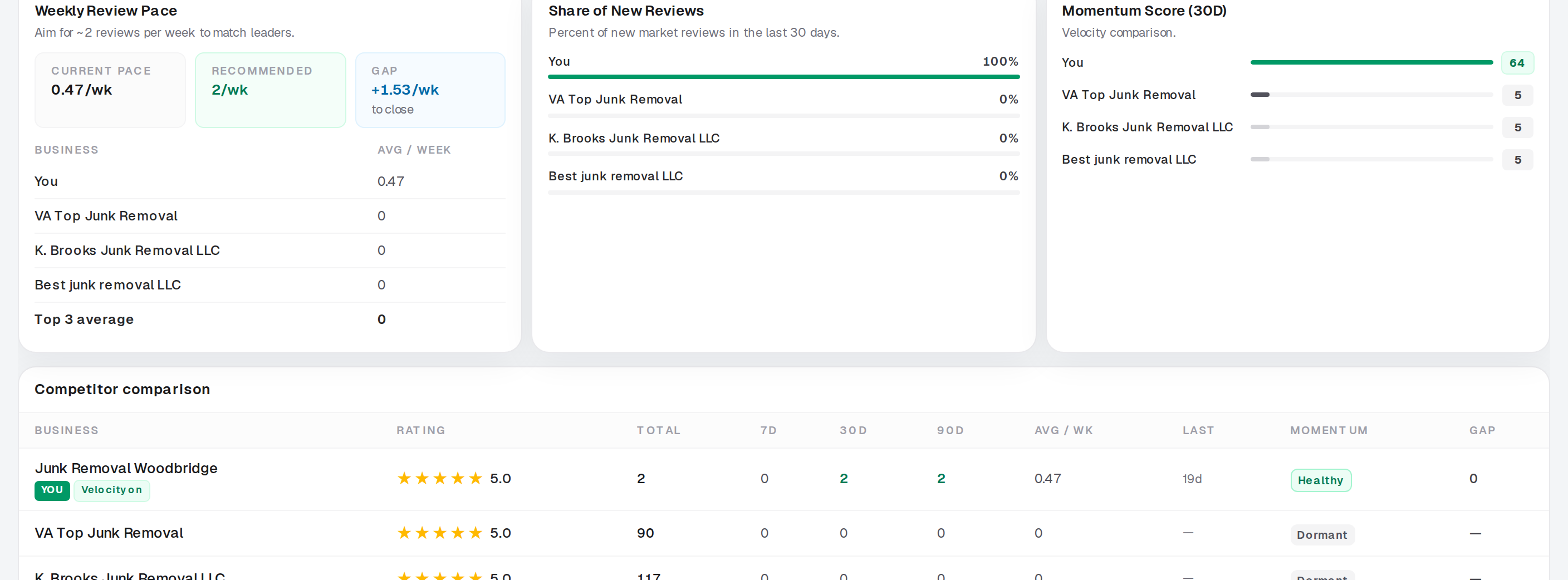This screenshot has height=580, width=1568.
Task: Click the five-star rating for VA Top Junk Removal
Action: (x=439, y=533)
